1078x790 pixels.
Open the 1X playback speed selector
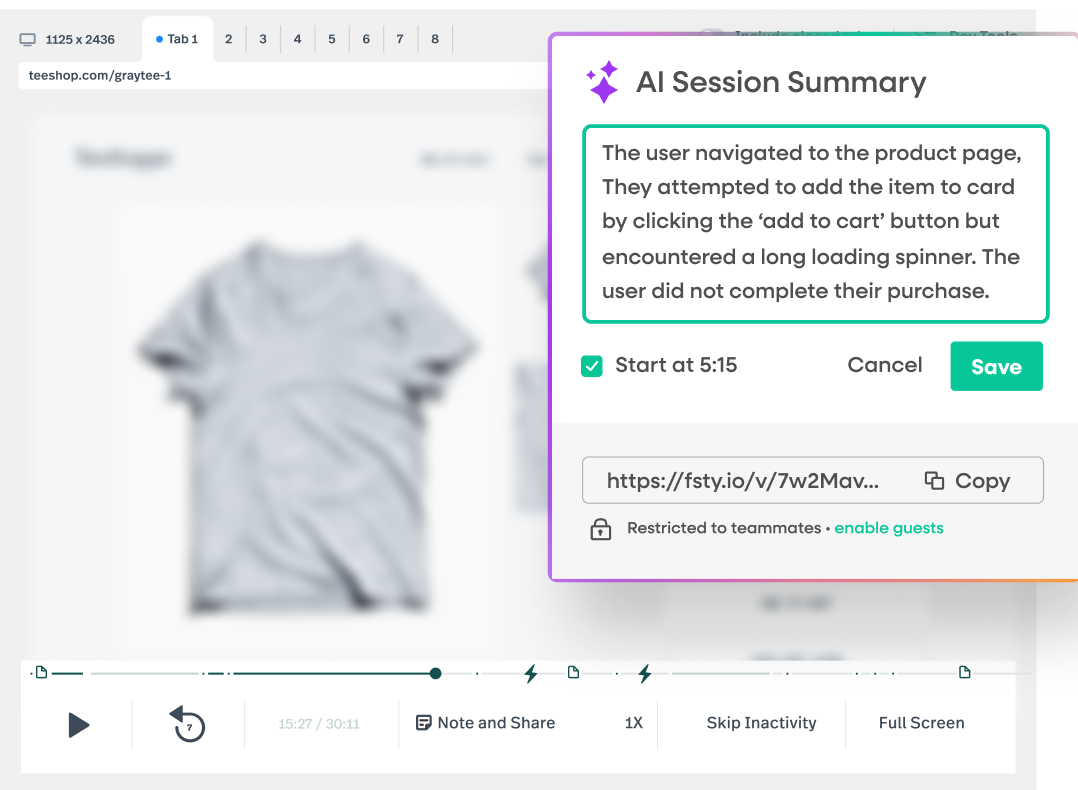[634, 722]
